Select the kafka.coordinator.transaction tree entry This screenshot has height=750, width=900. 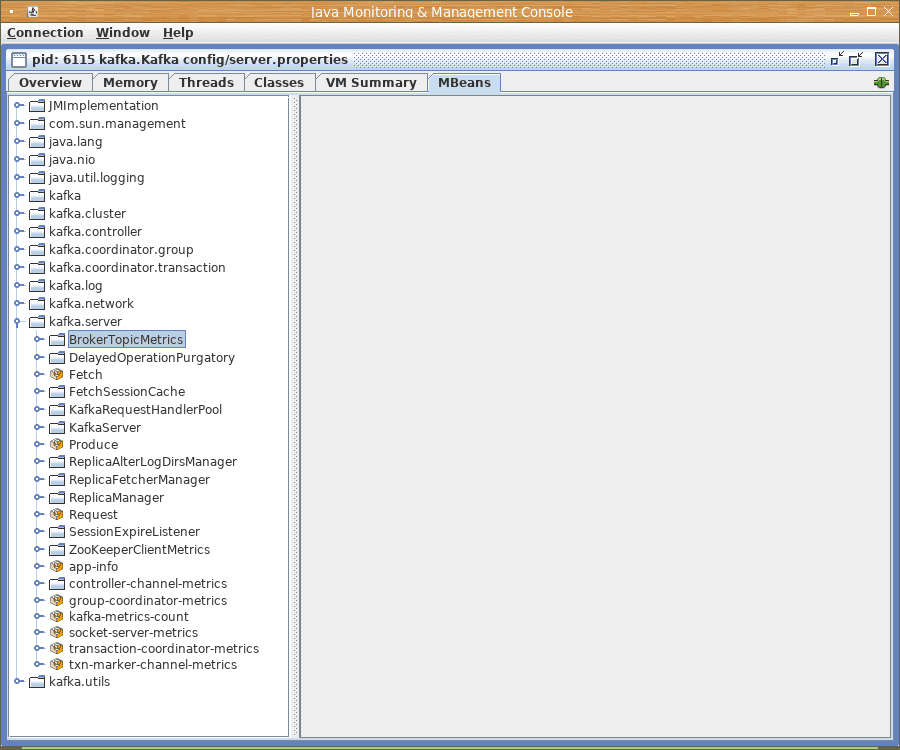coord(137,267)
